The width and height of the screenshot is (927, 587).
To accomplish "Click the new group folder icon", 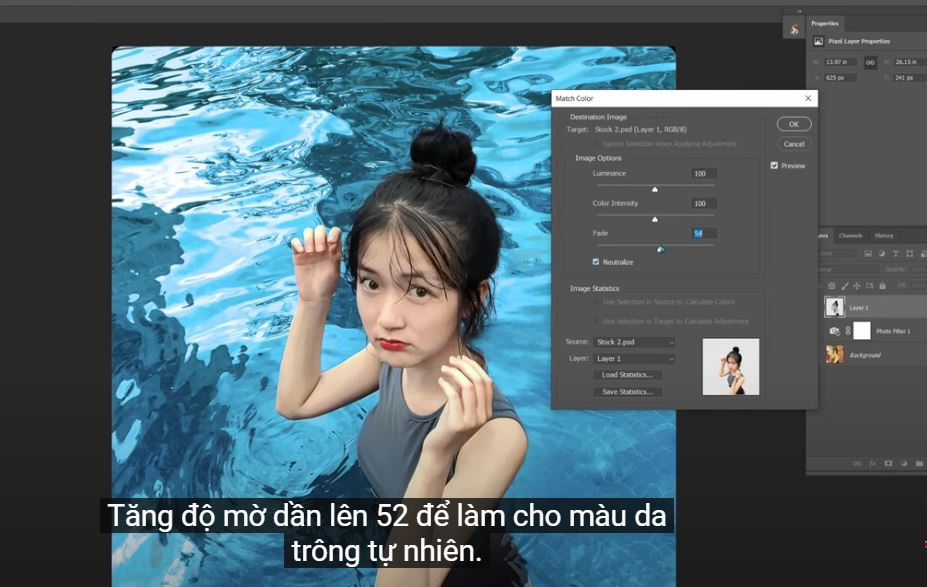I will click(x=919, y=463).
